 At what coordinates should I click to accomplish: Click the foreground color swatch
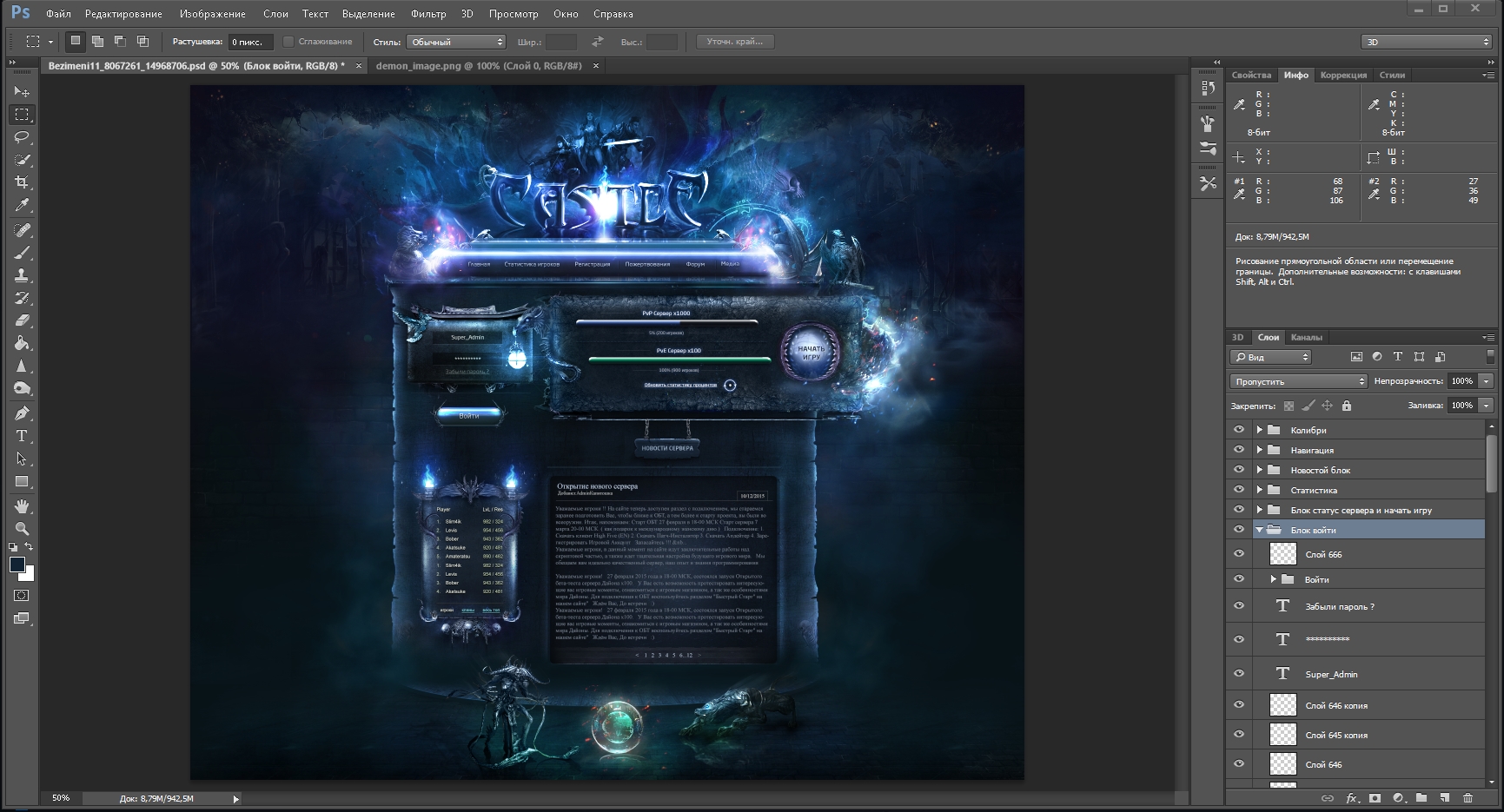17,564
